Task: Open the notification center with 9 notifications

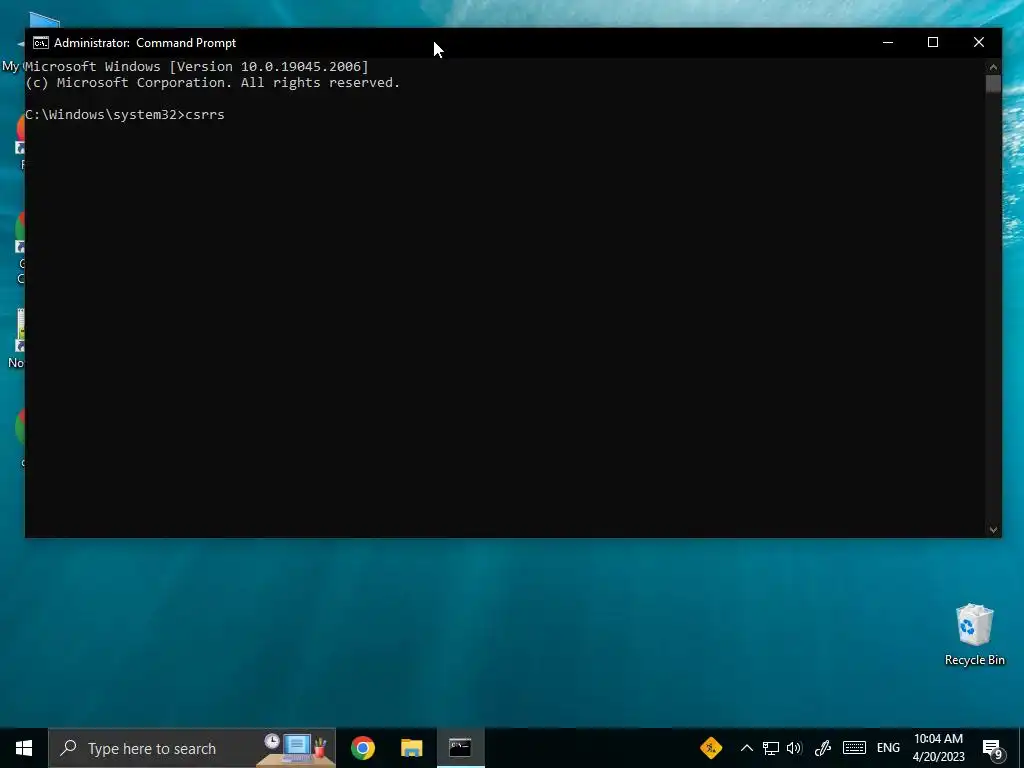Action: pyautogui.click(x=993, y=749)
